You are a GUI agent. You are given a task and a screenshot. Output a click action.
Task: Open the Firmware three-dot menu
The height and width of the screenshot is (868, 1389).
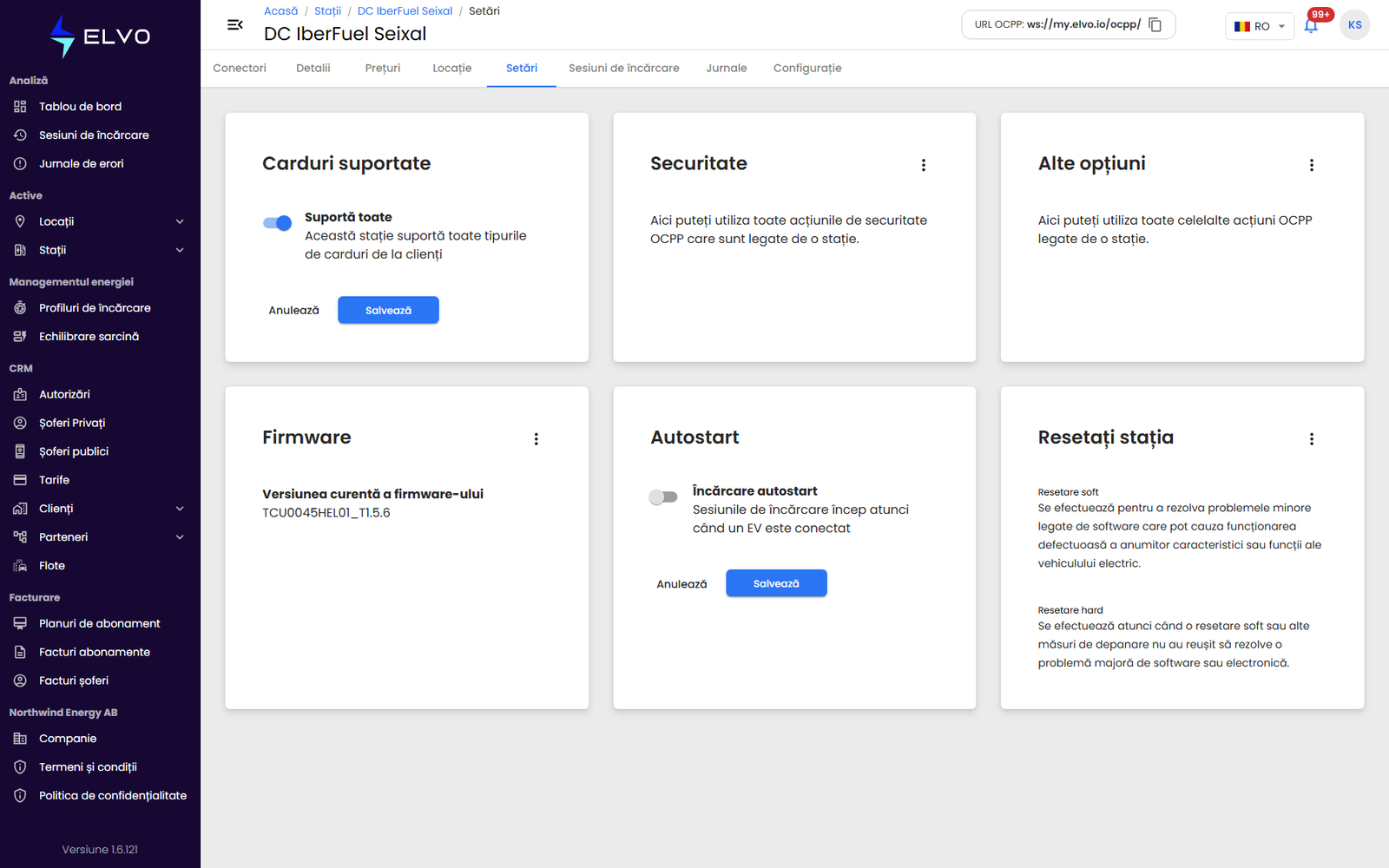pyautogui.click(x=537, y=439)
